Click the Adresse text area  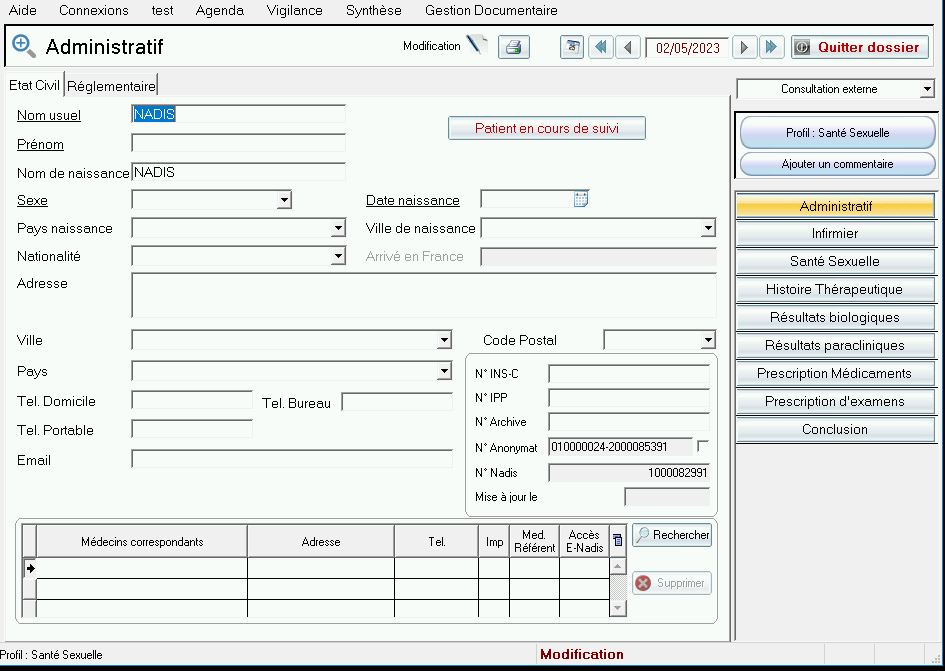coord(424,295)
